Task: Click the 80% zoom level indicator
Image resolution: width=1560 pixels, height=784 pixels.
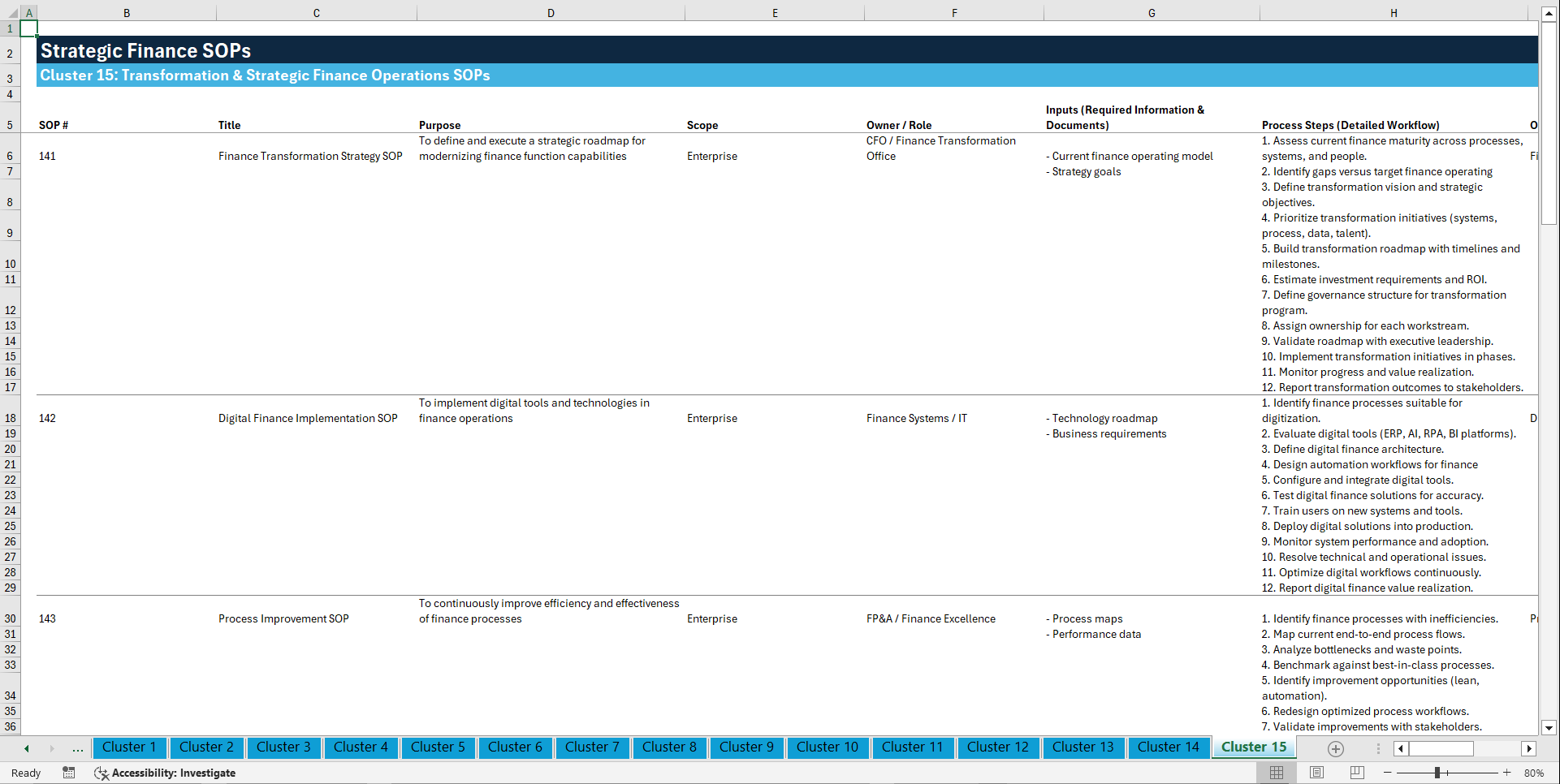Action: click(x=1534, y=773)
